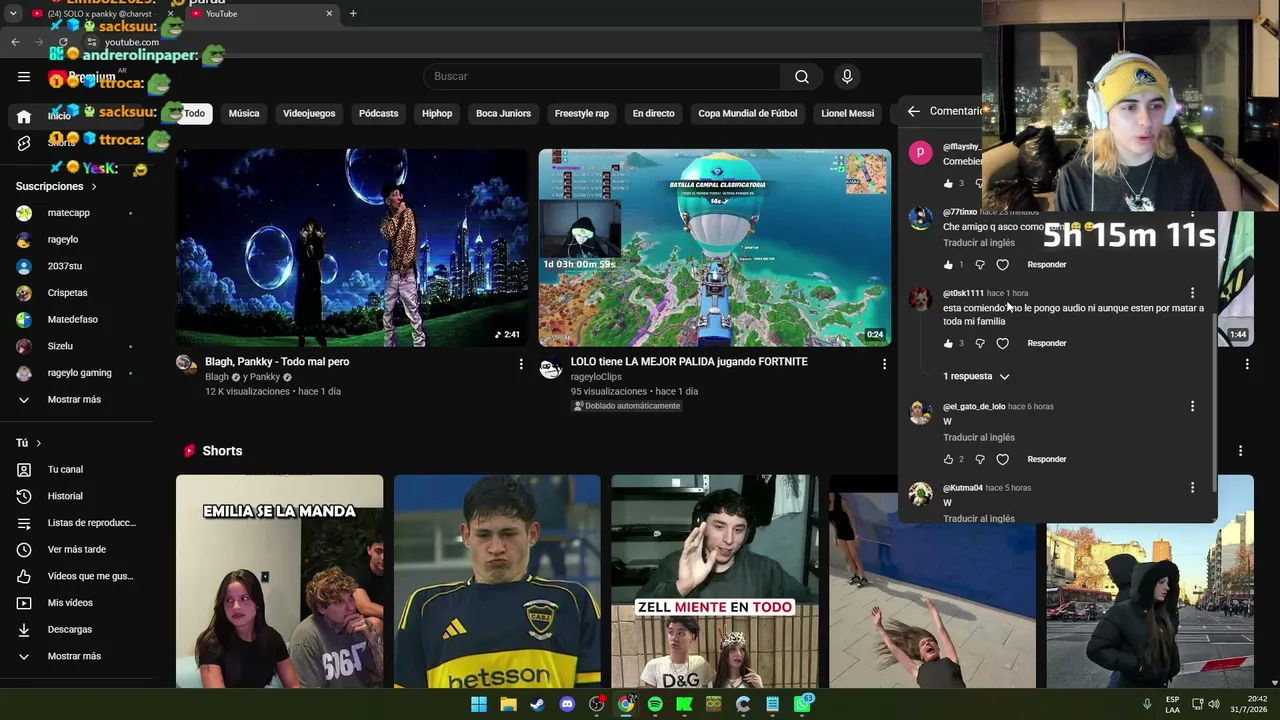Screen dimensions: 1280x720
Task: Heart the comment by @el_gato_de_lolo
Action: tap(1003, 460)
